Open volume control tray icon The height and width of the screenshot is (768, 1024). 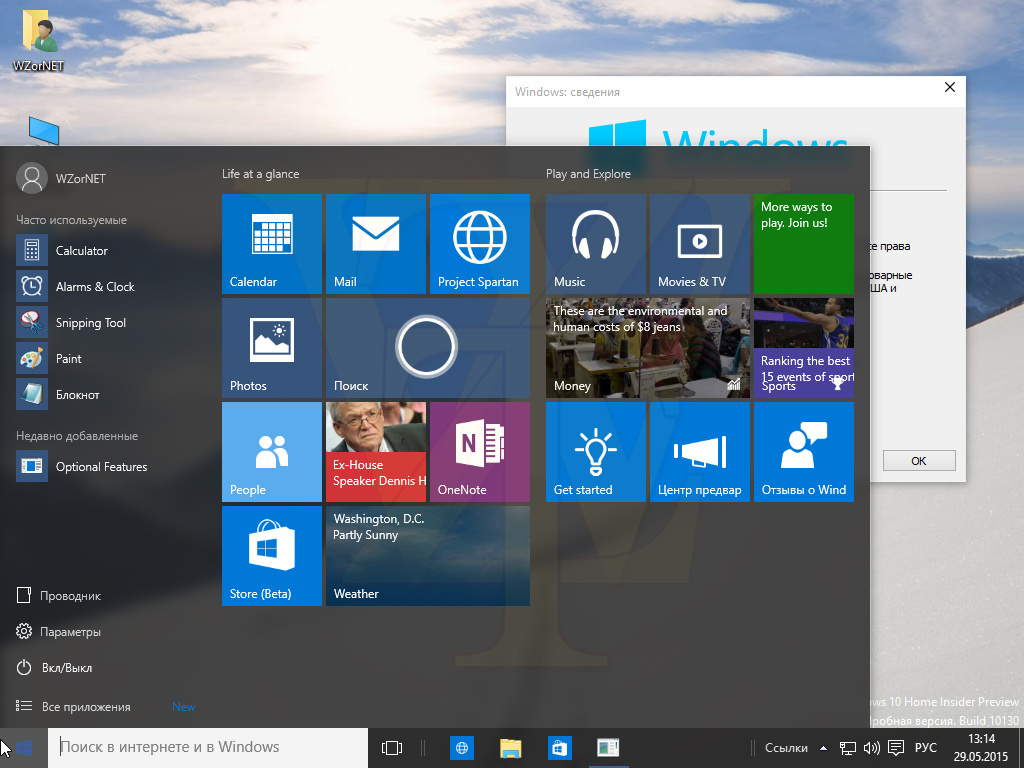[x=871, y=748]
